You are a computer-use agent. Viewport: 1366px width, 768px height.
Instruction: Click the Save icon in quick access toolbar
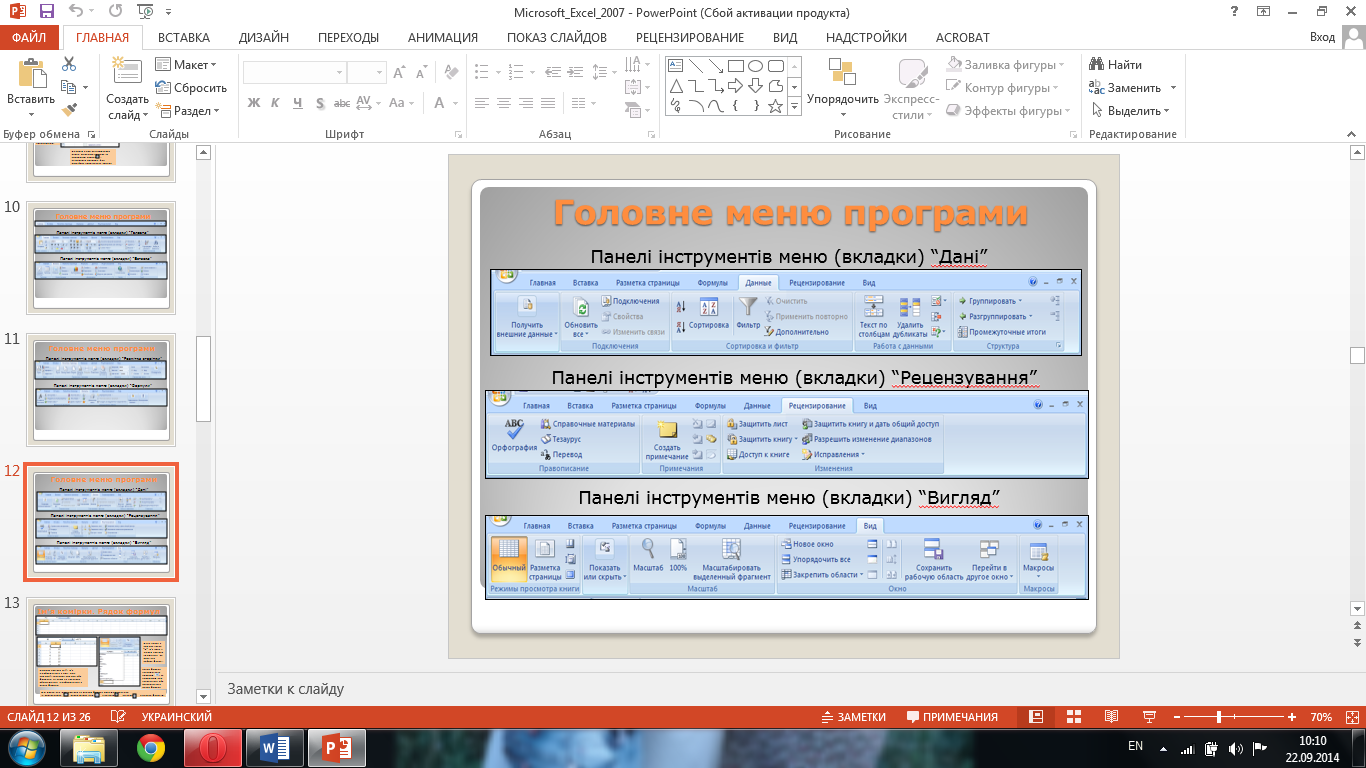tap(46, 12)
